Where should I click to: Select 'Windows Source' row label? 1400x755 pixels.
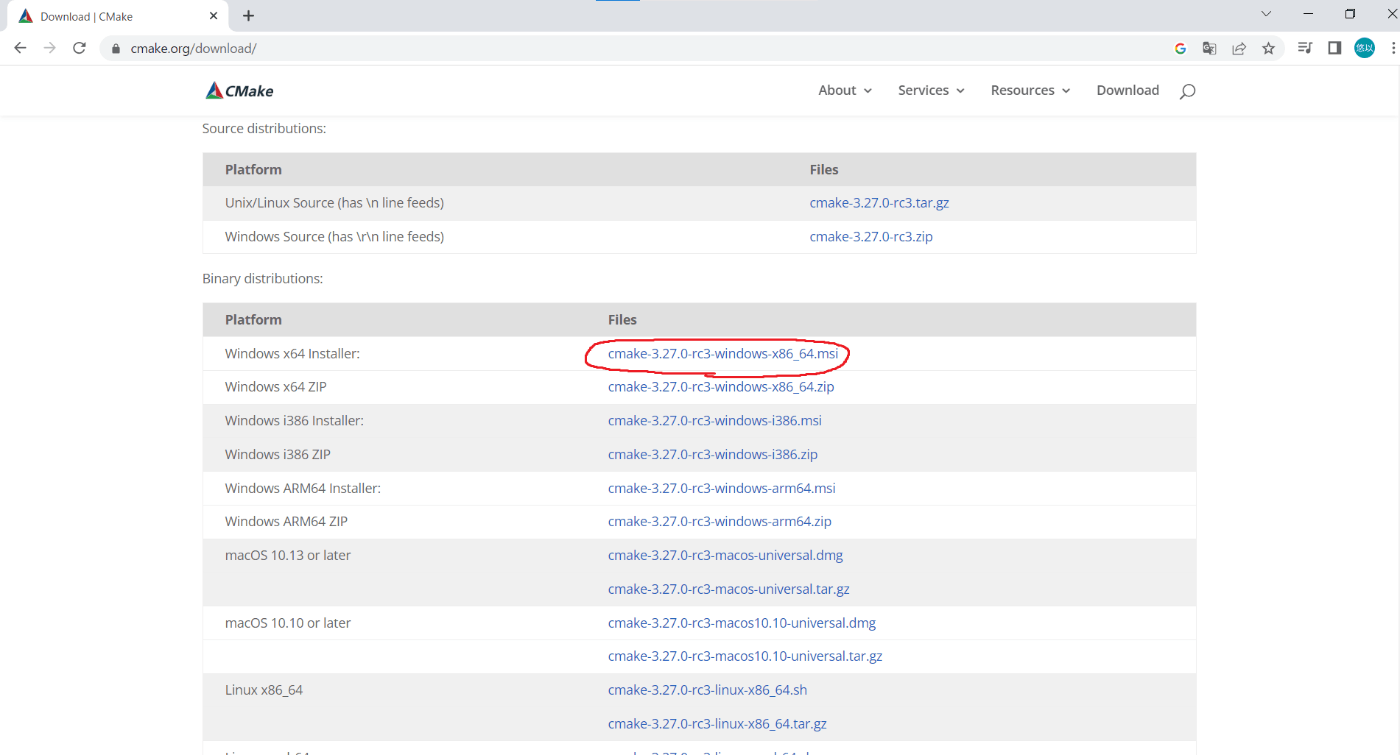pyautogui.click(x=334, y=237)
